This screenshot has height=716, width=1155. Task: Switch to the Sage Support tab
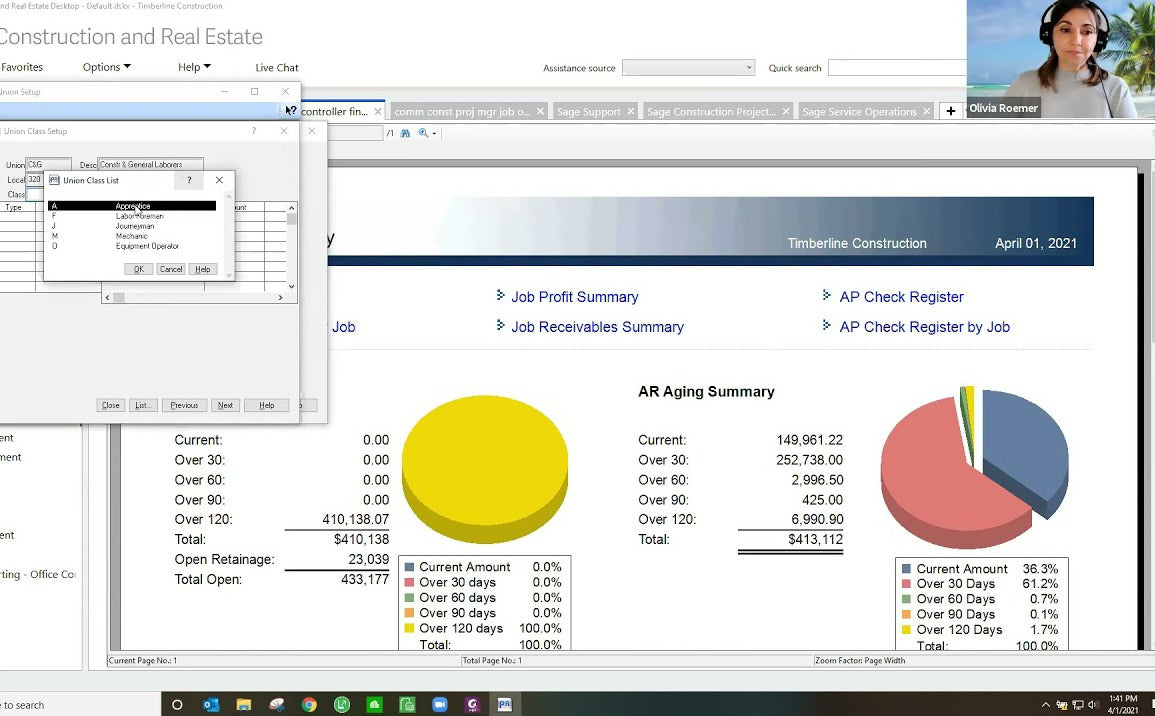coord(589,112)
